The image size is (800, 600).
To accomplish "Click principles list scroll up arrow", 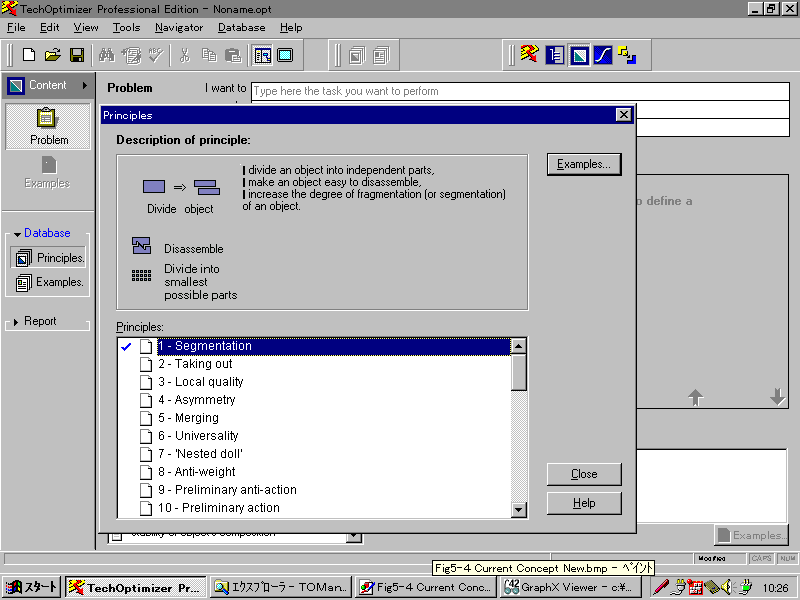I will [518, 346].
